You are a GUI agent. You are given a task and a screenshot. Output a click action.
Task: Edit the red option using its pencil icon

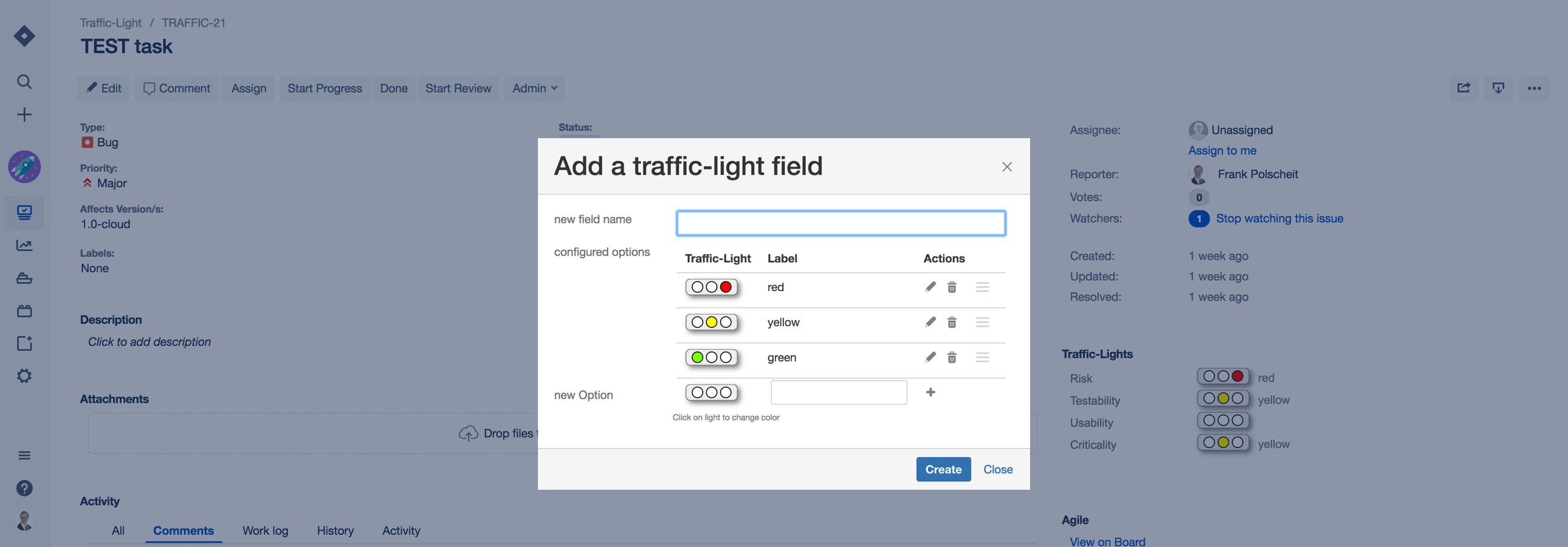(x=929, y=287)
